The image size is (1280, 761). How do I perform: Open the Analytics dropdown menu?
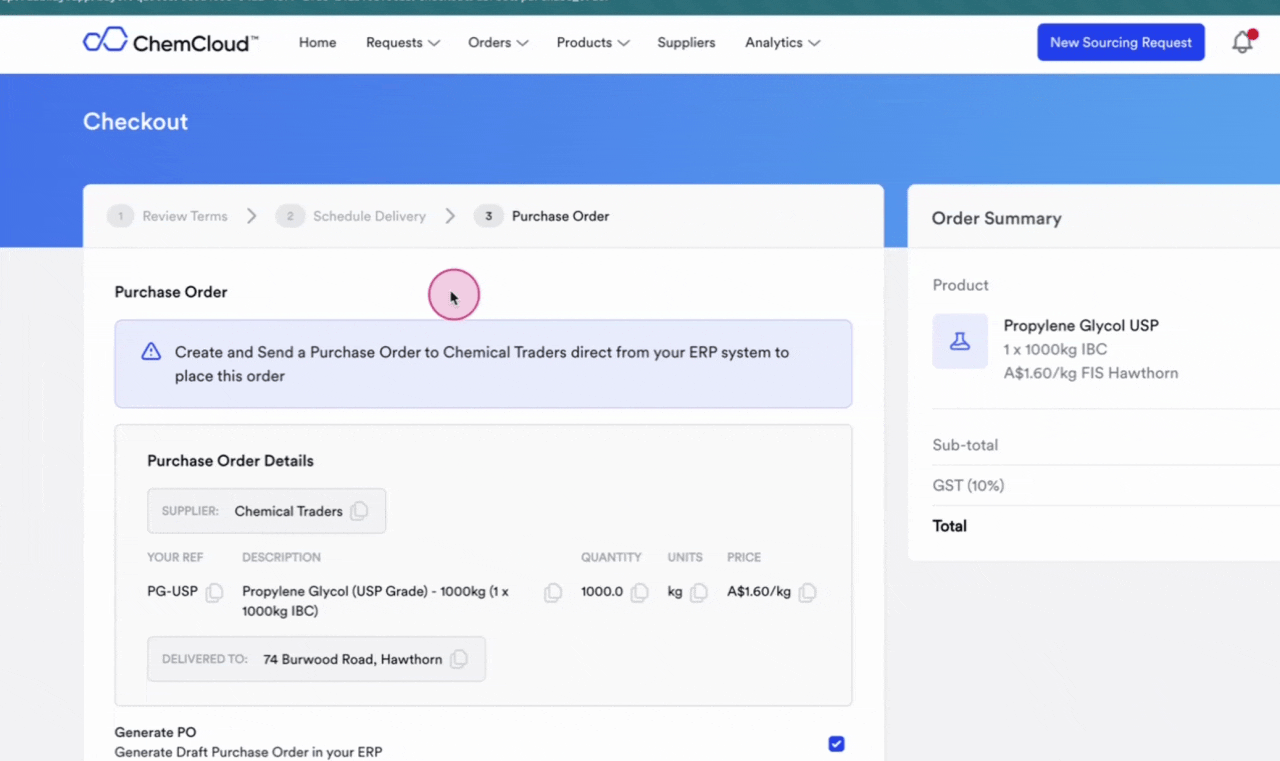tap(782, 43)
